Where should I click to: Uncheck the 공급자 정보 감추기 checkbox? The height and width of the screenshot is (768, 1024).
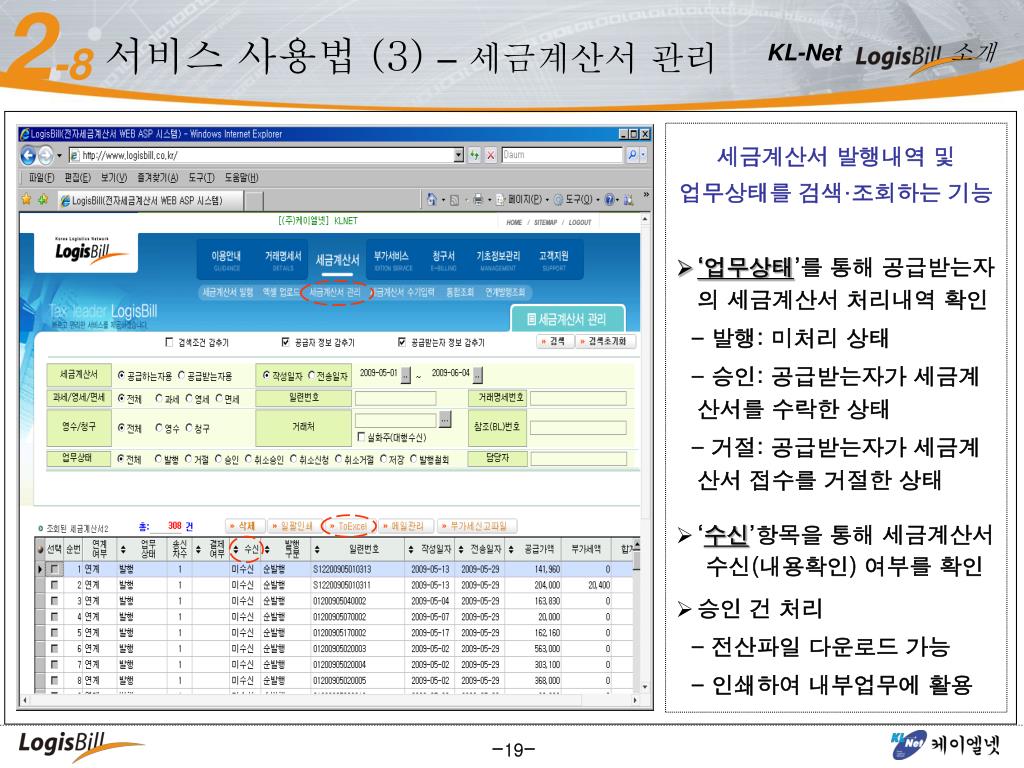tap(285, 342)
